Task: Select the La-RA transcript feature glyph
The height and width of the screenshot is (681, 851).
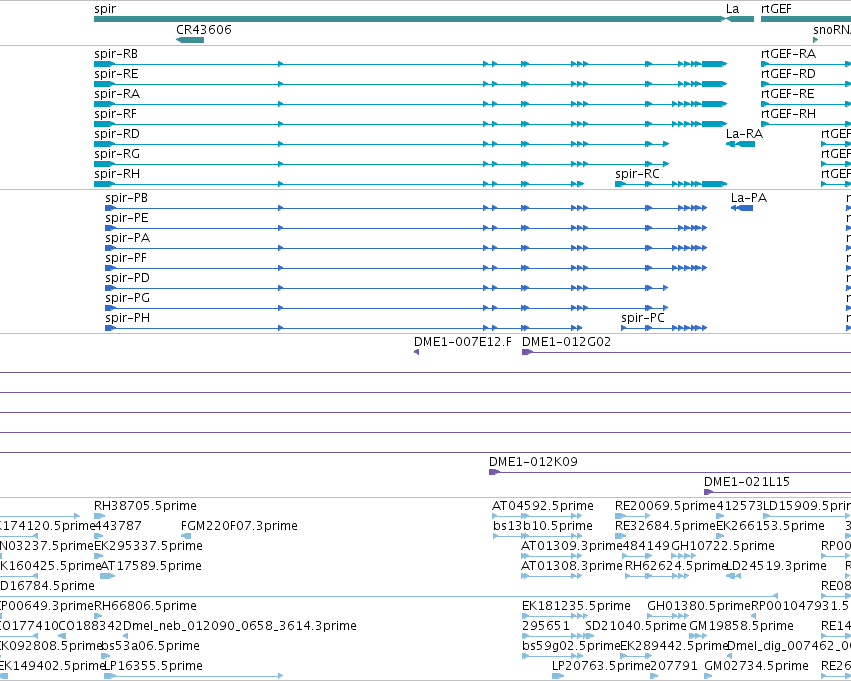Action: [740, 144]
